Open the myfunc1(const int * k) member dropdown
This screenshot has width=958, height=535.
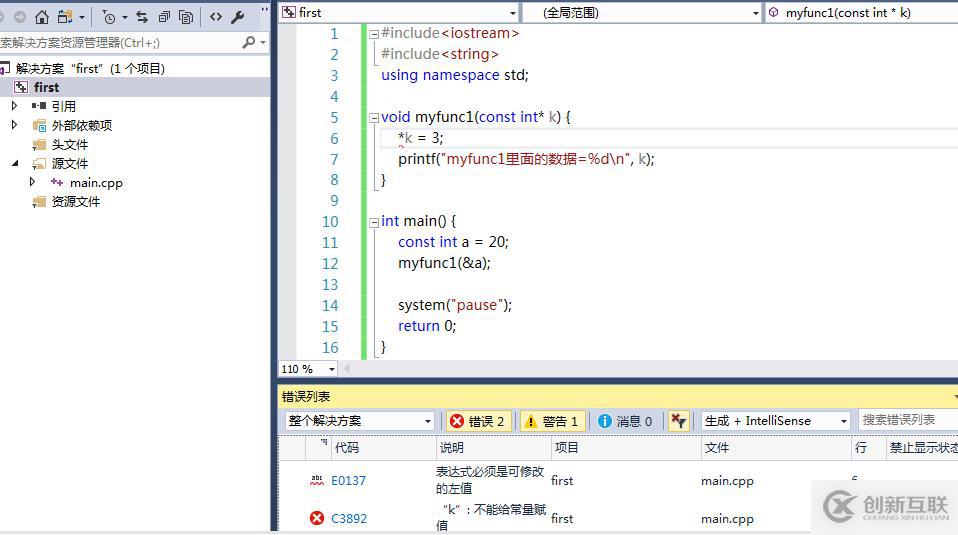point(861,12)
